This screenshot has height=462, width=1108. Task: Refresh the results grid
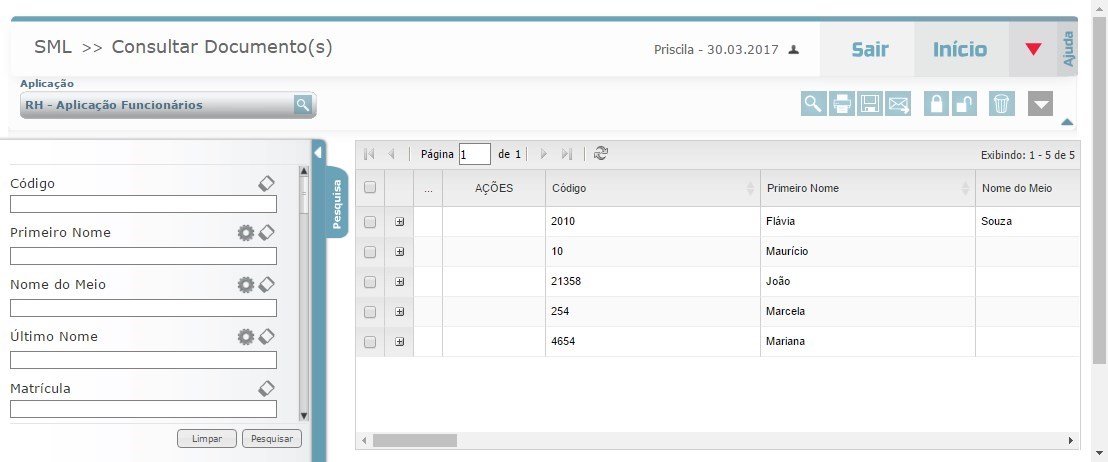[600, 154]
